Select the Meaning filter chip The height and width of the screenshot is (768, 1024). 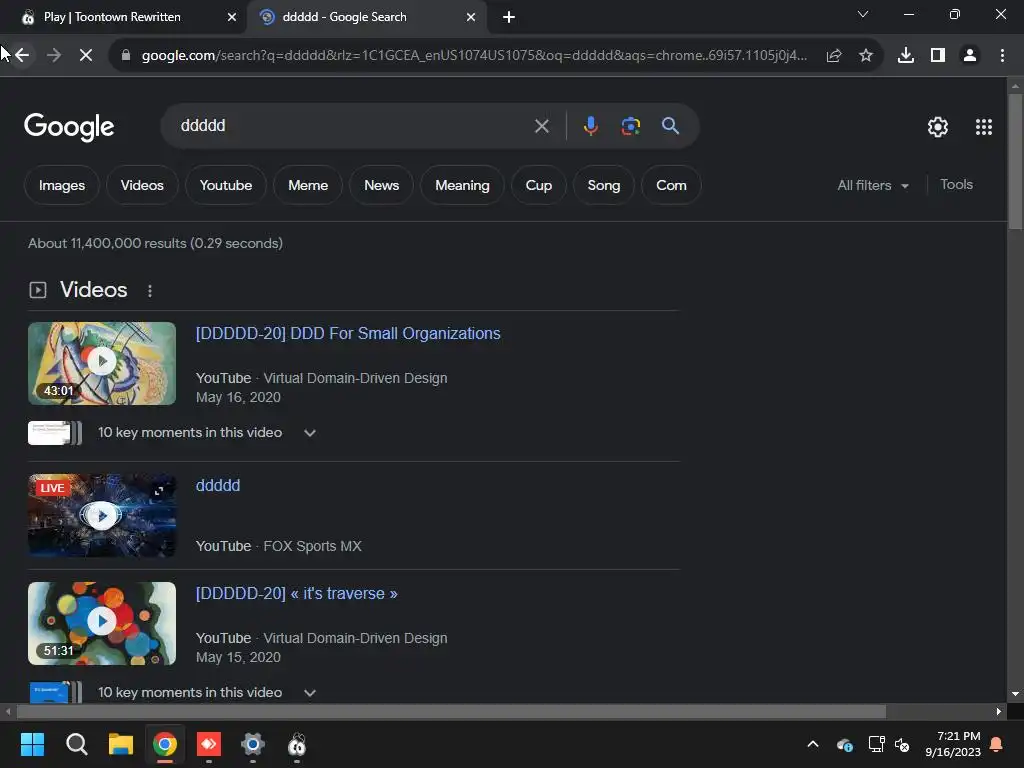coord(462,185)
